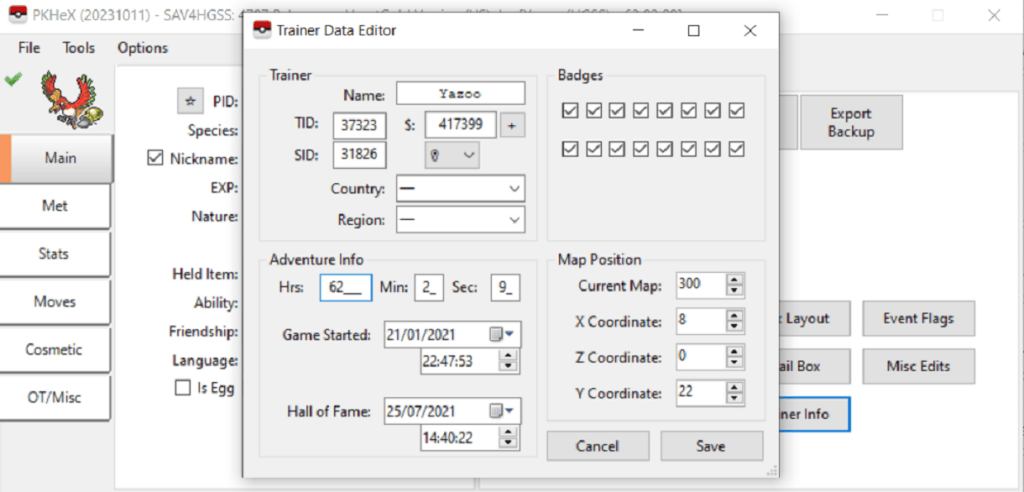1024x492 pixels.
Task: Toggle the Nickname checkbox
Action: tap(155, 158)
